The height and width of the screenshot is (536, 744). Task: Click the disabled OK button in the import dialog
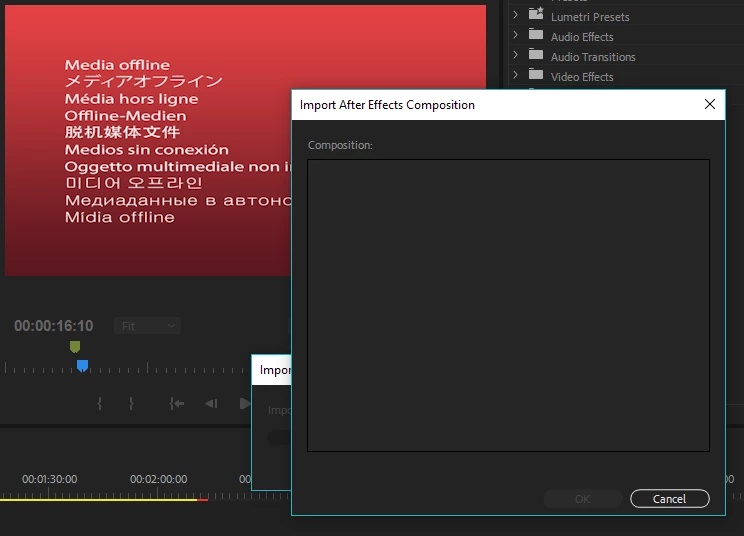click(x=583, y=499)
